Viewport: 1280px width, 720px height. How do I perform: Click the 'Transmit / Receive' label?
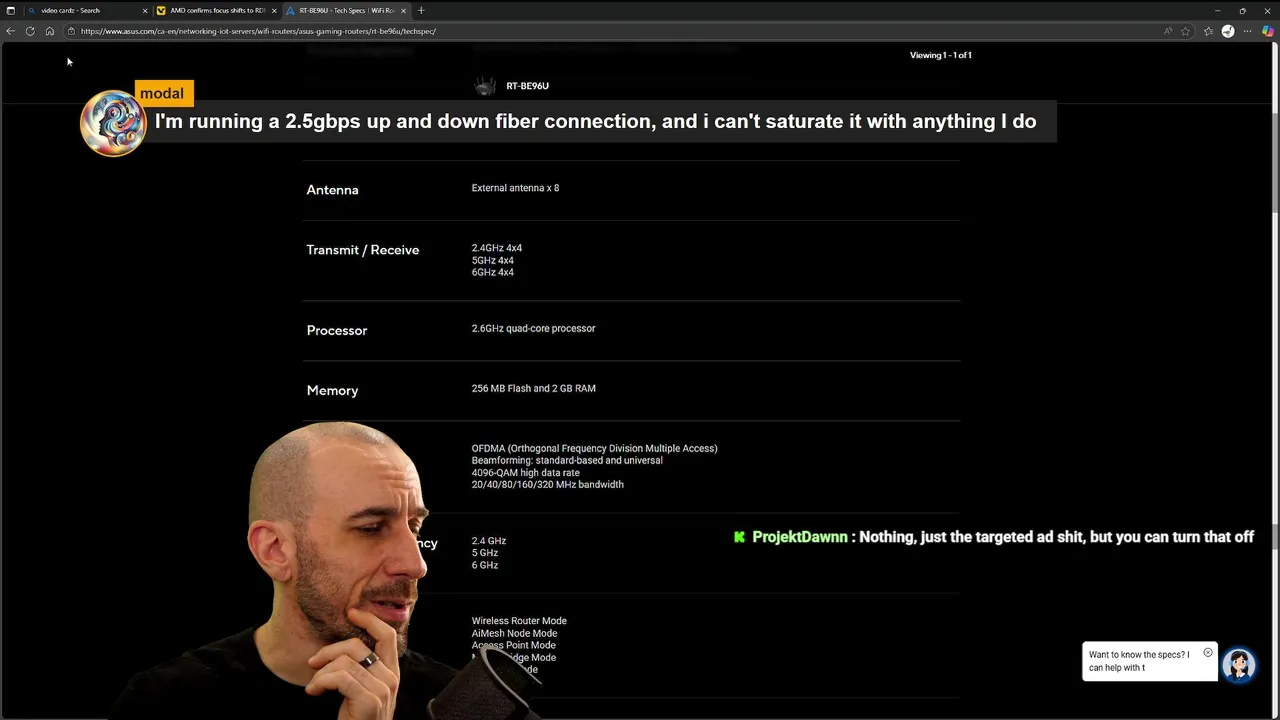pyautogui.click(x=362, y=250)
